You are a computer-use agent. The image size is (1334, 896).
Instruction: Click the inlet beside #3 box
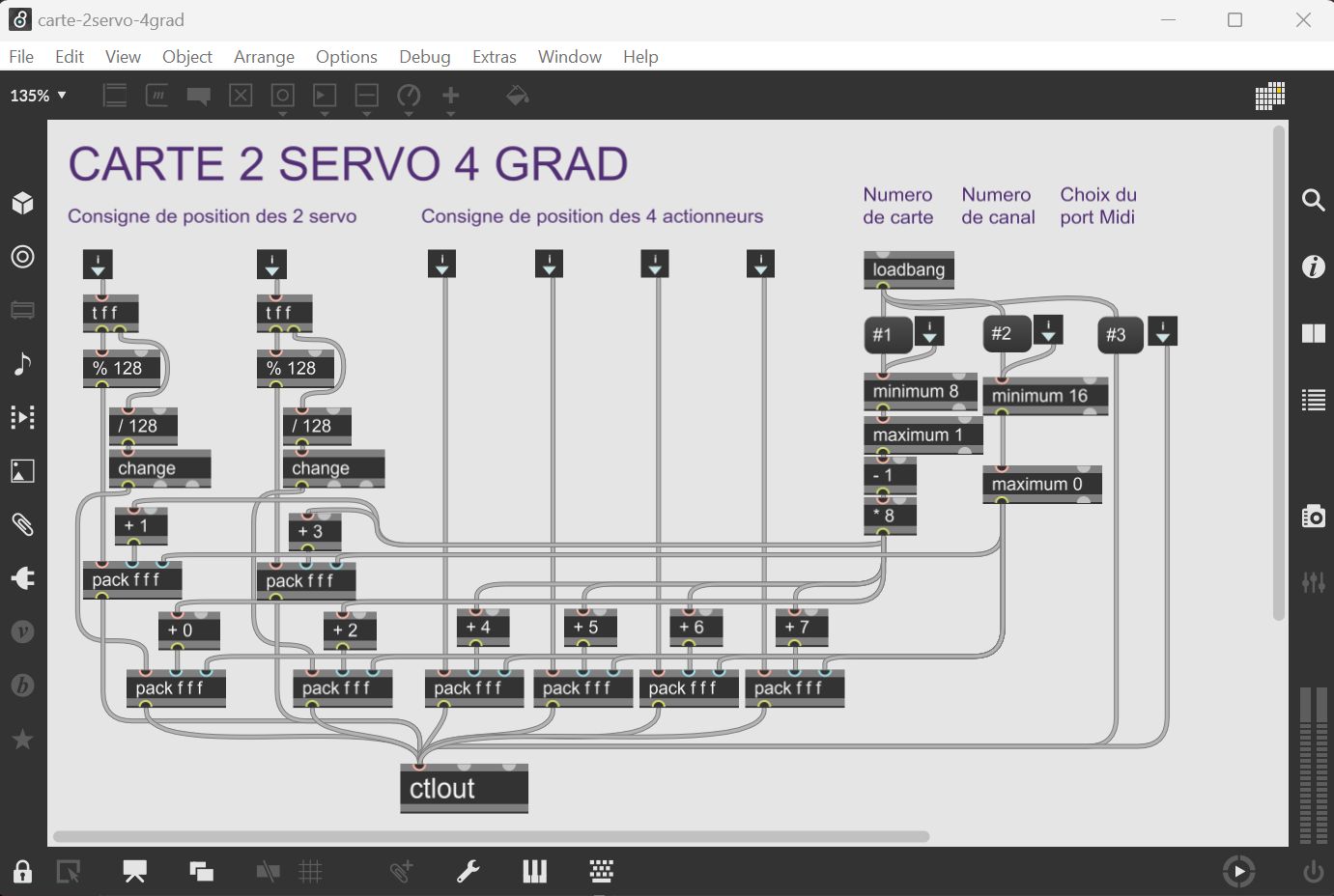pyautogui.click(x=1163, y=330)
